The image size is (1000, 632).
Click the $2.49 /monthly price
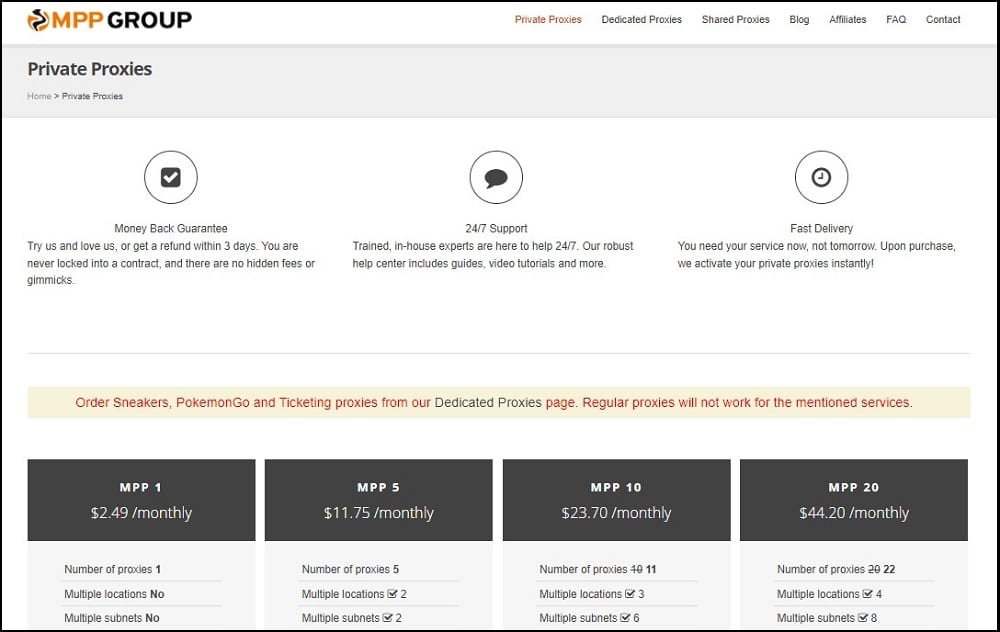coord(141,513)
